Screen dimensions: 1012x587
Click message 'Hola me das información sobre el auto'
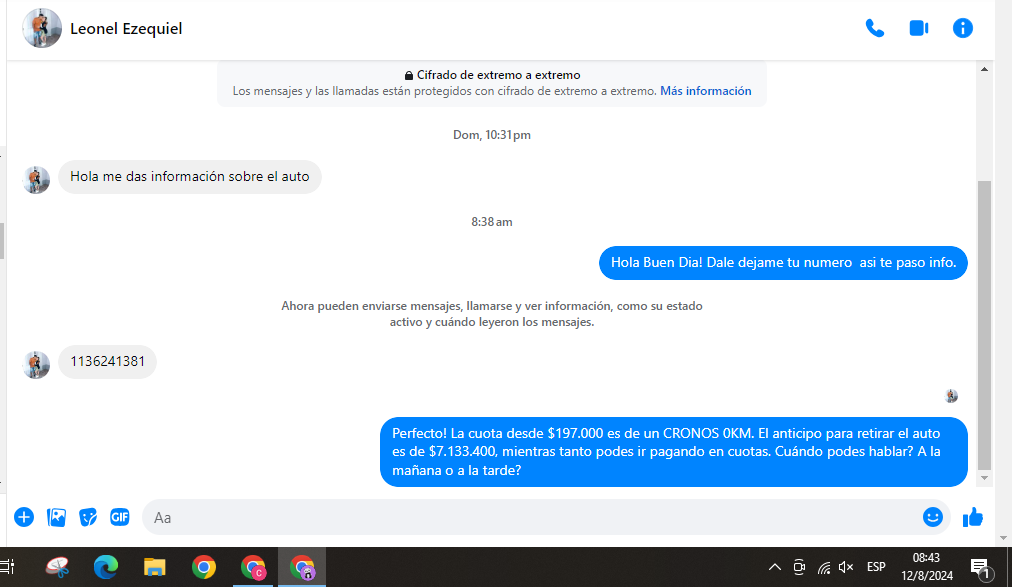click(x=190, y=177)
